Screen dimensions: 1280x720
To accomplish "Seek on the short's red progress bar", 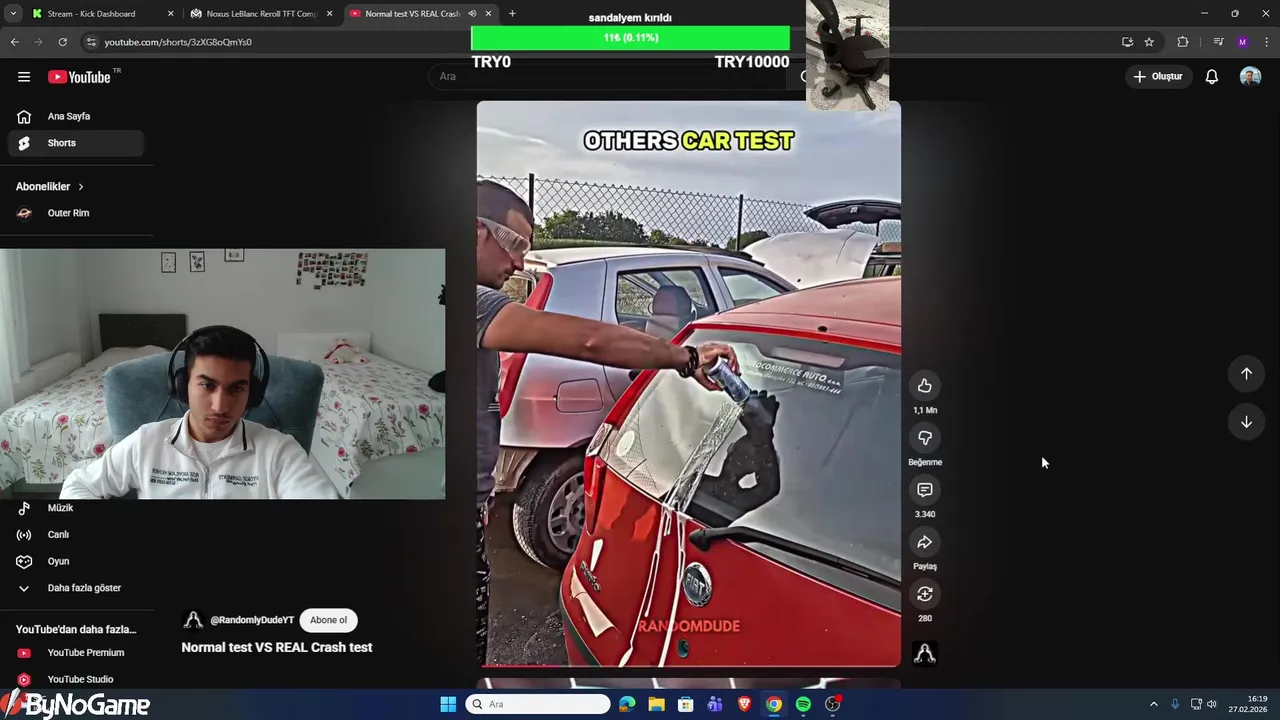I will tap(688, 665).
